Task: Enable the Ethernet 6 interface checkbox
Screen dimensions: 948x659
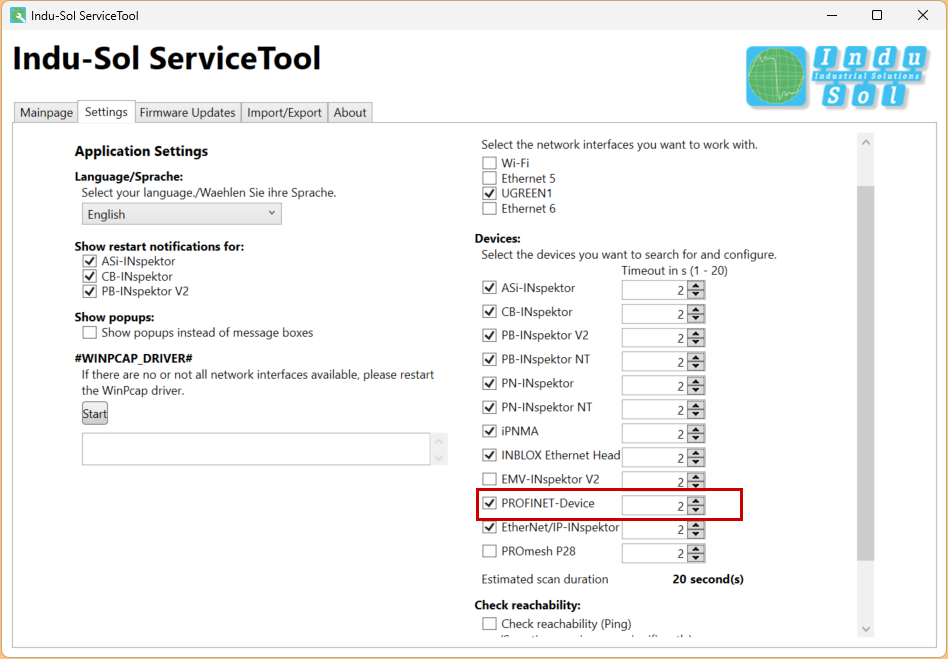Action: [489, 209]
